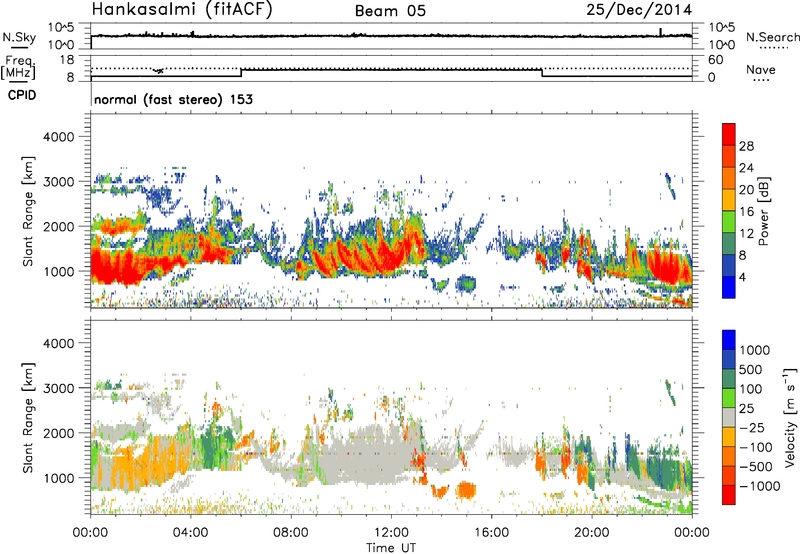This screenshot has width=800, height=554.
Task: Click the 4000 tick in the power panel
Action: (59, 137)
